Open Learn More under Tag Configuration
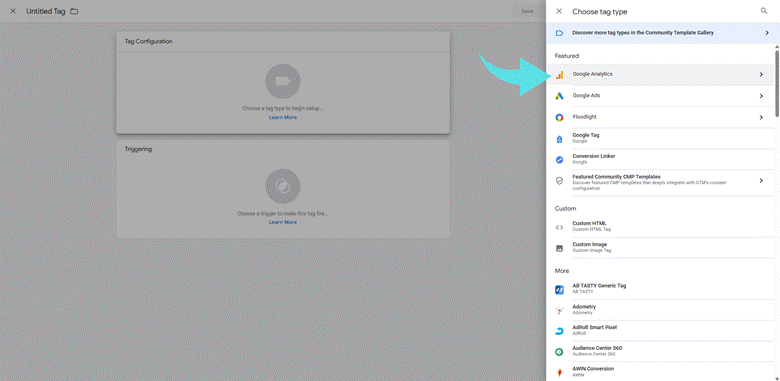 283,117
